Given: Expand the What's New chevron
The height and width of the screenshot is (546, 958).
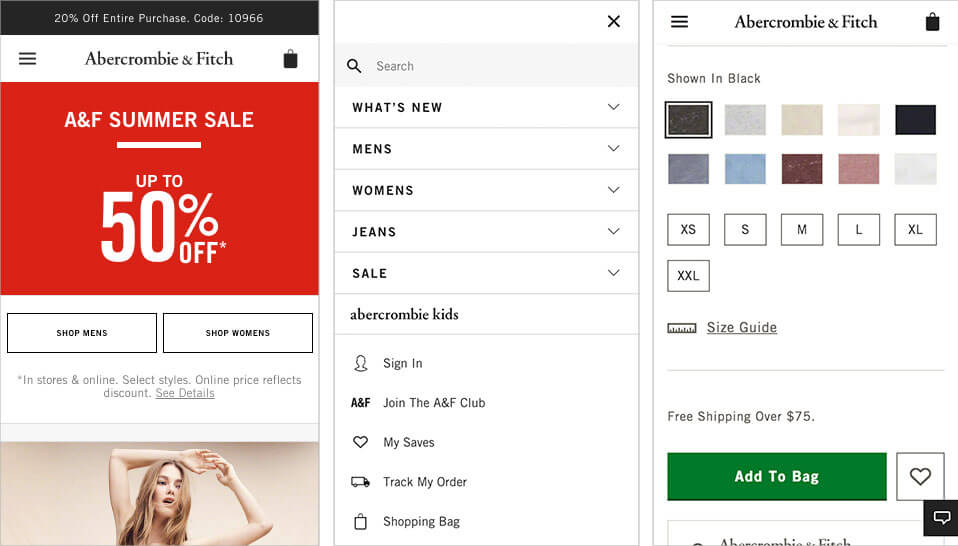Looking at the screenshot, I should pos(614,107).
